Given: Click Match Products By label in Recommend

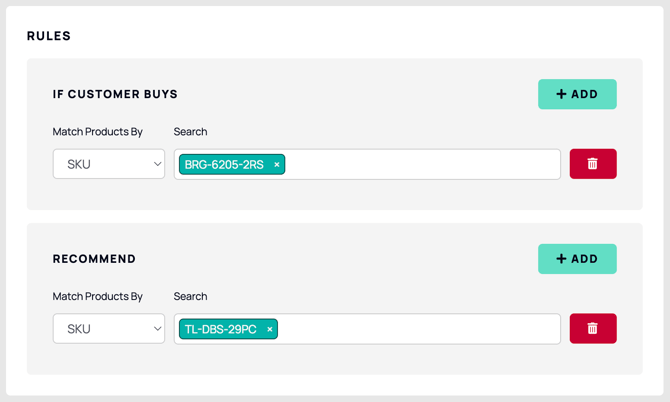Looking at the screenshot, I should coord(97,296).
